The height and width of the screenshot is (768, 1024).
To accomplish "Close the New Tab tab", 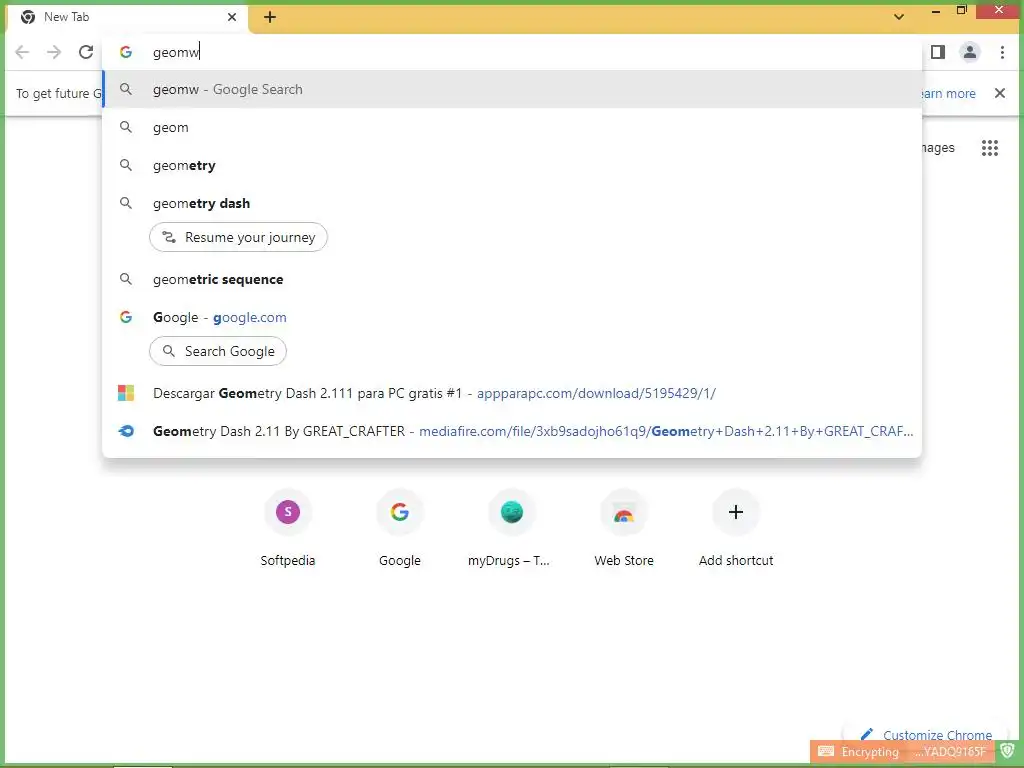I will (232, 17).
